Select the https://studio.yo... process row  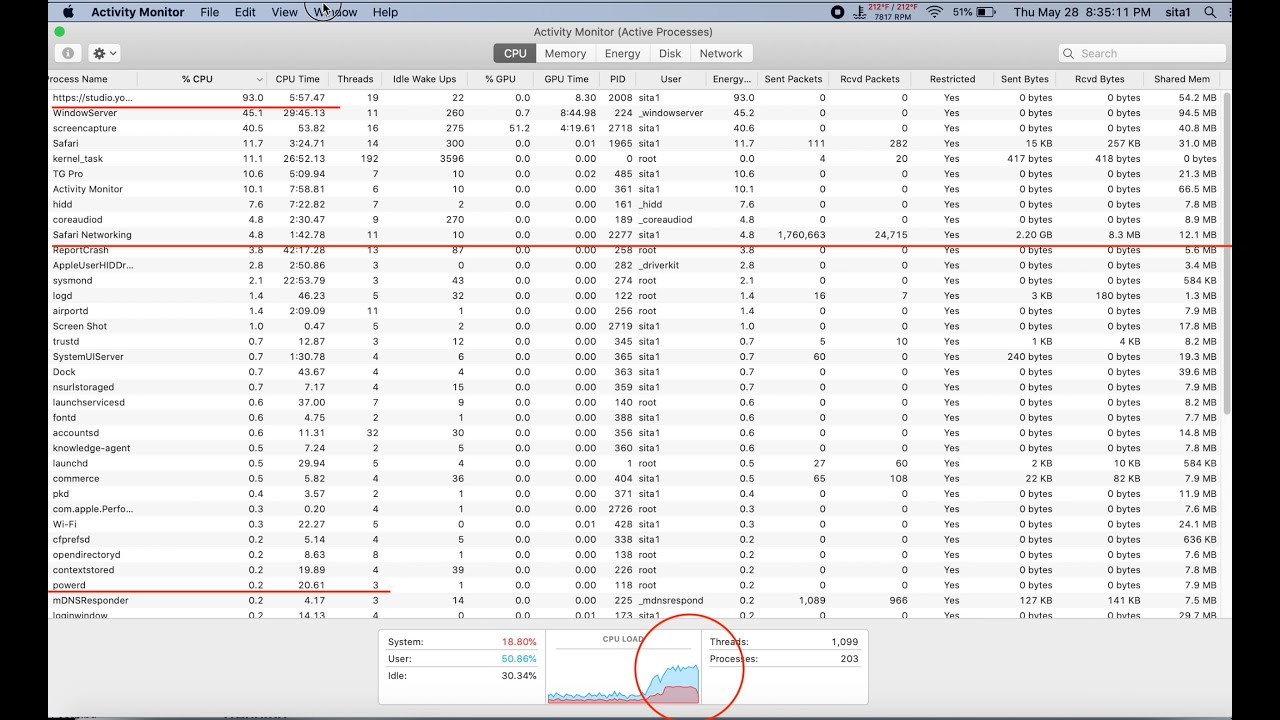634,98
